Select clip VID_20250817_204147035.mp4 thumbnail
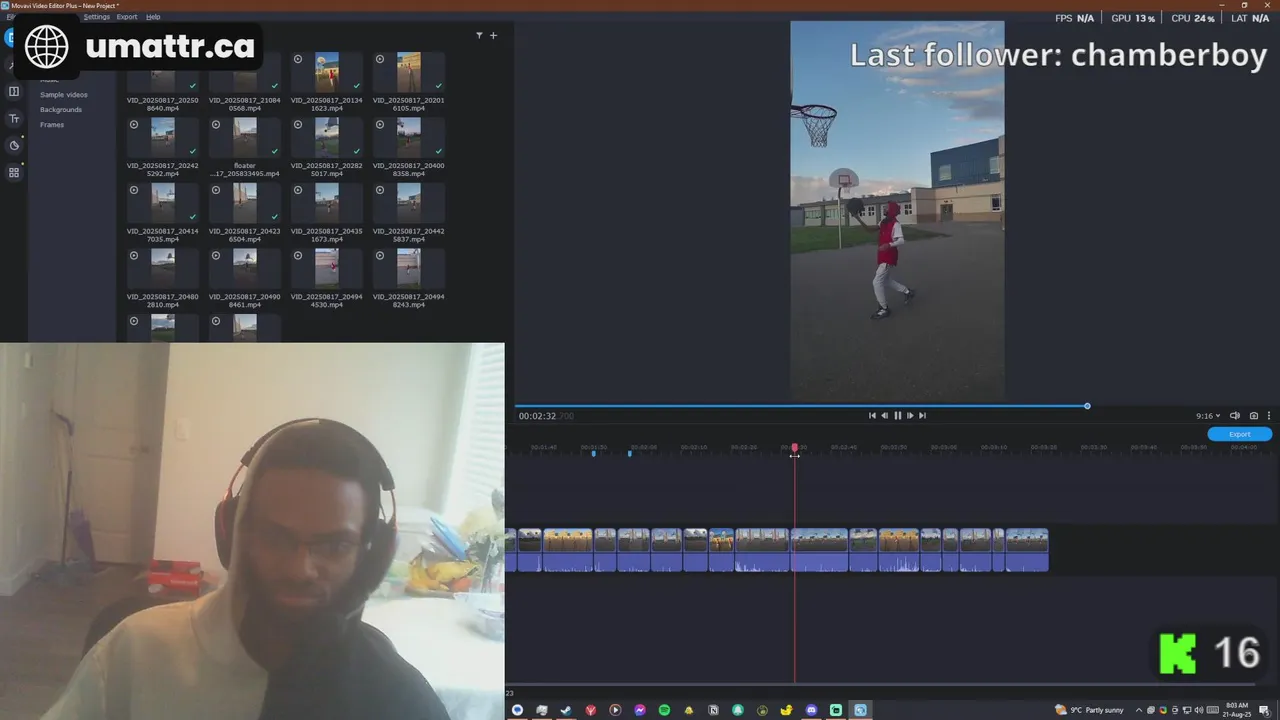This screenshot has height=720, width=1280. point(163,203)
